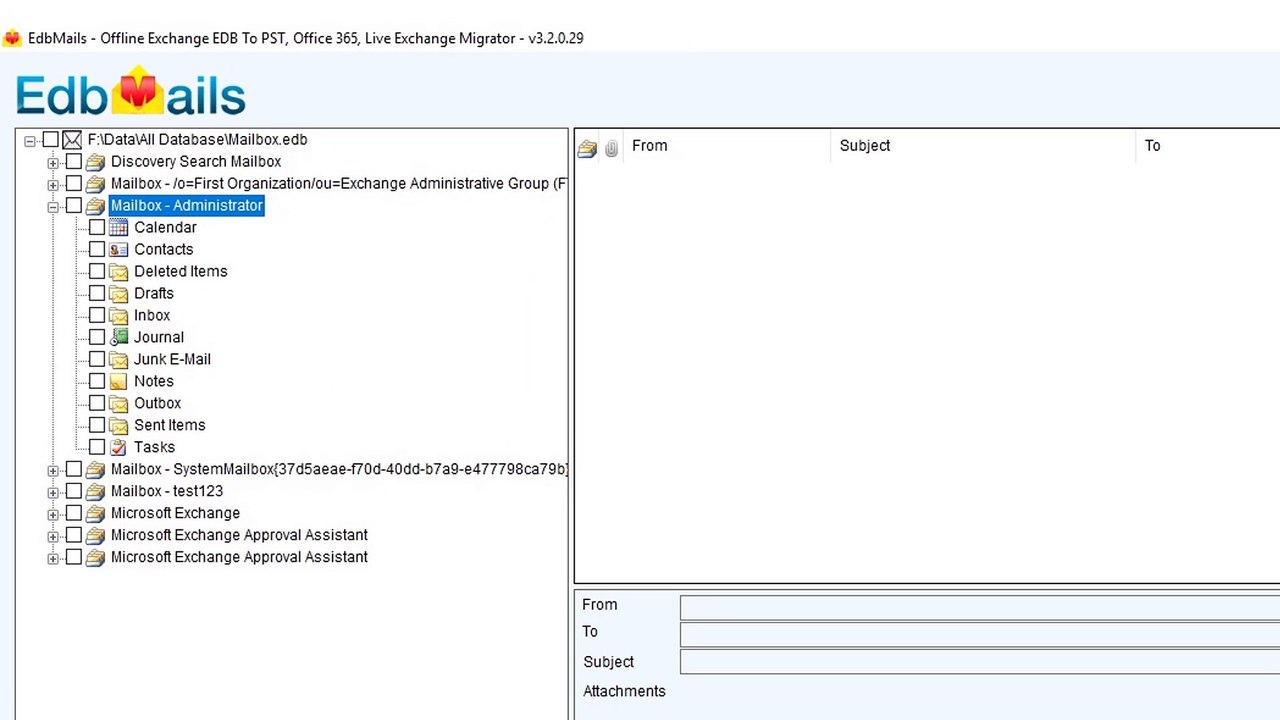
Task: Check the Inbox folder checkbox
Action: pyautogui.click(x=96, y=315)
